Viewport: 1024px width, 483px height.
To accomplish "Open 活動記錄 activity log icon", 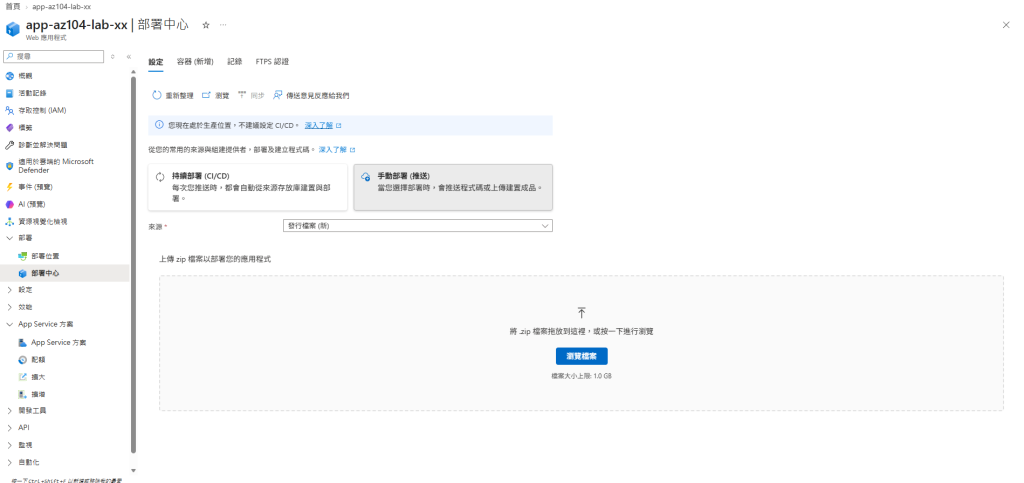I will 9,93.
